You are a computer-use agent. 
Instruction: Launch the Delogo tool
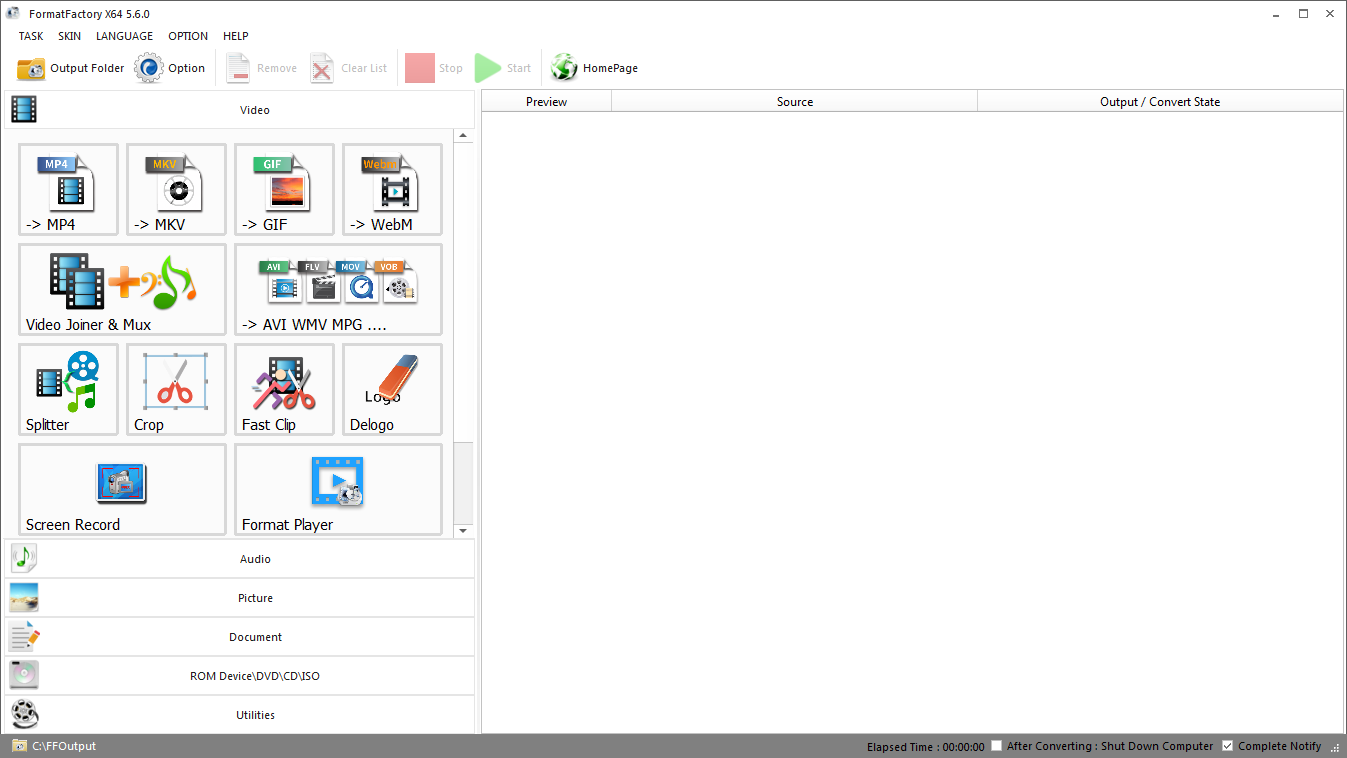[392, 390]
